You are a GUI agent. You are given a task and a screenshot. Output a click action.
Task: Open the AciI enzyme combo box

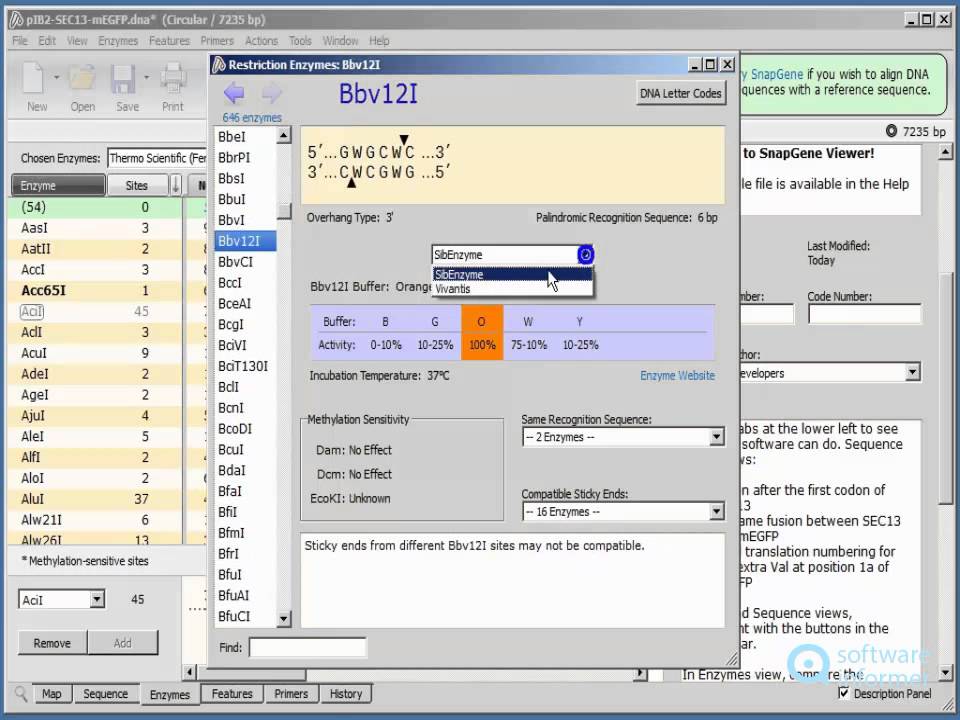[97, 599]
